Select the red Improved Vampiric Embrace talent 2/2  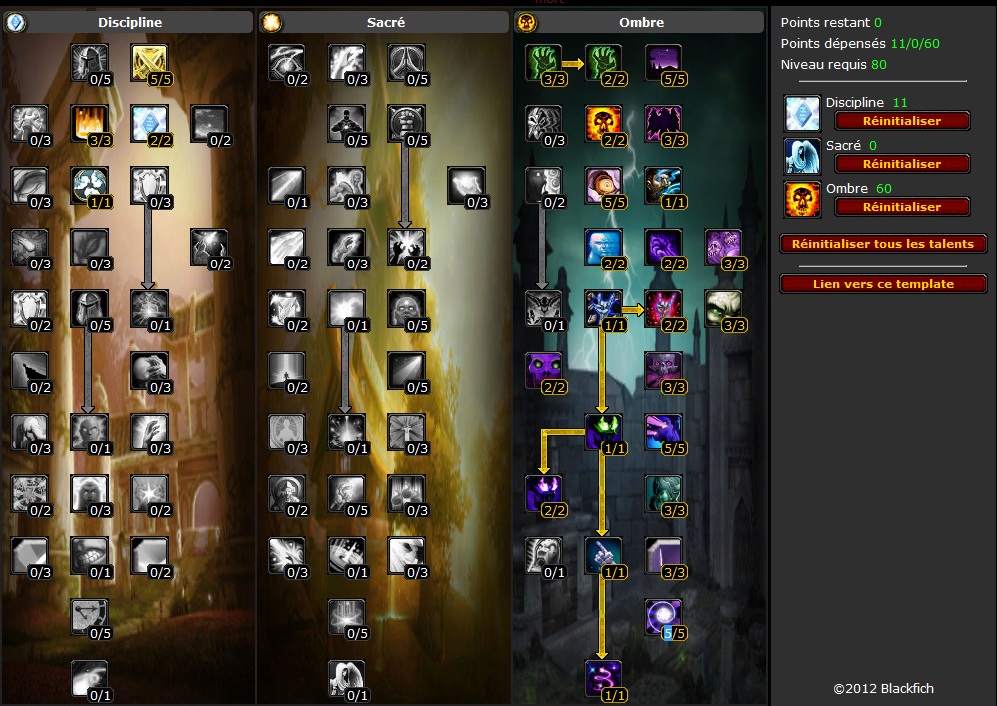pyautogui.click(x=663, y=309)
